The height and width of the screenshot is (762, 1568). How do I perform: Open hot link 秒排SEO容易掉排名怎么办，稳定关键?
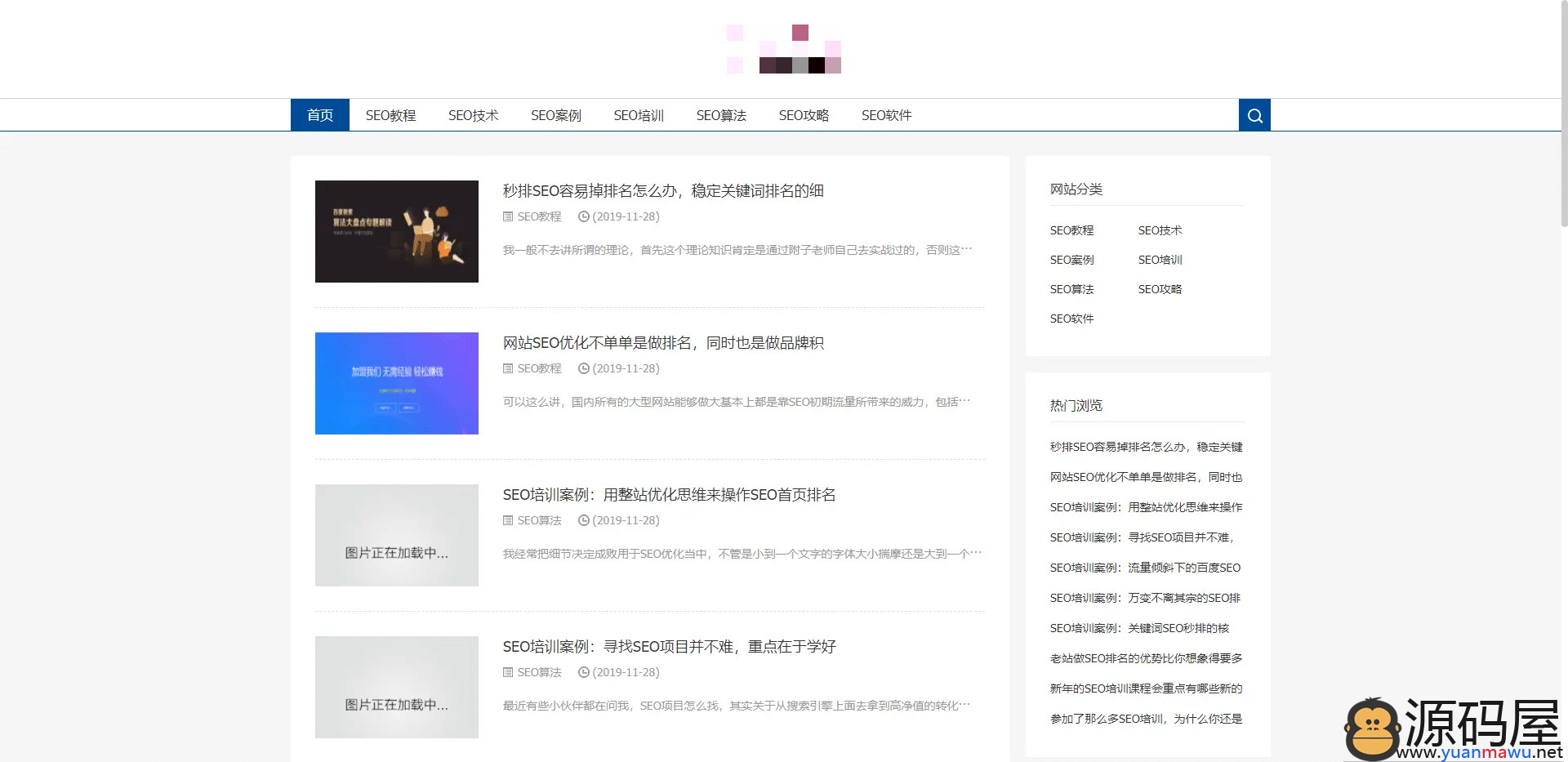click(x=1146, y=447)
